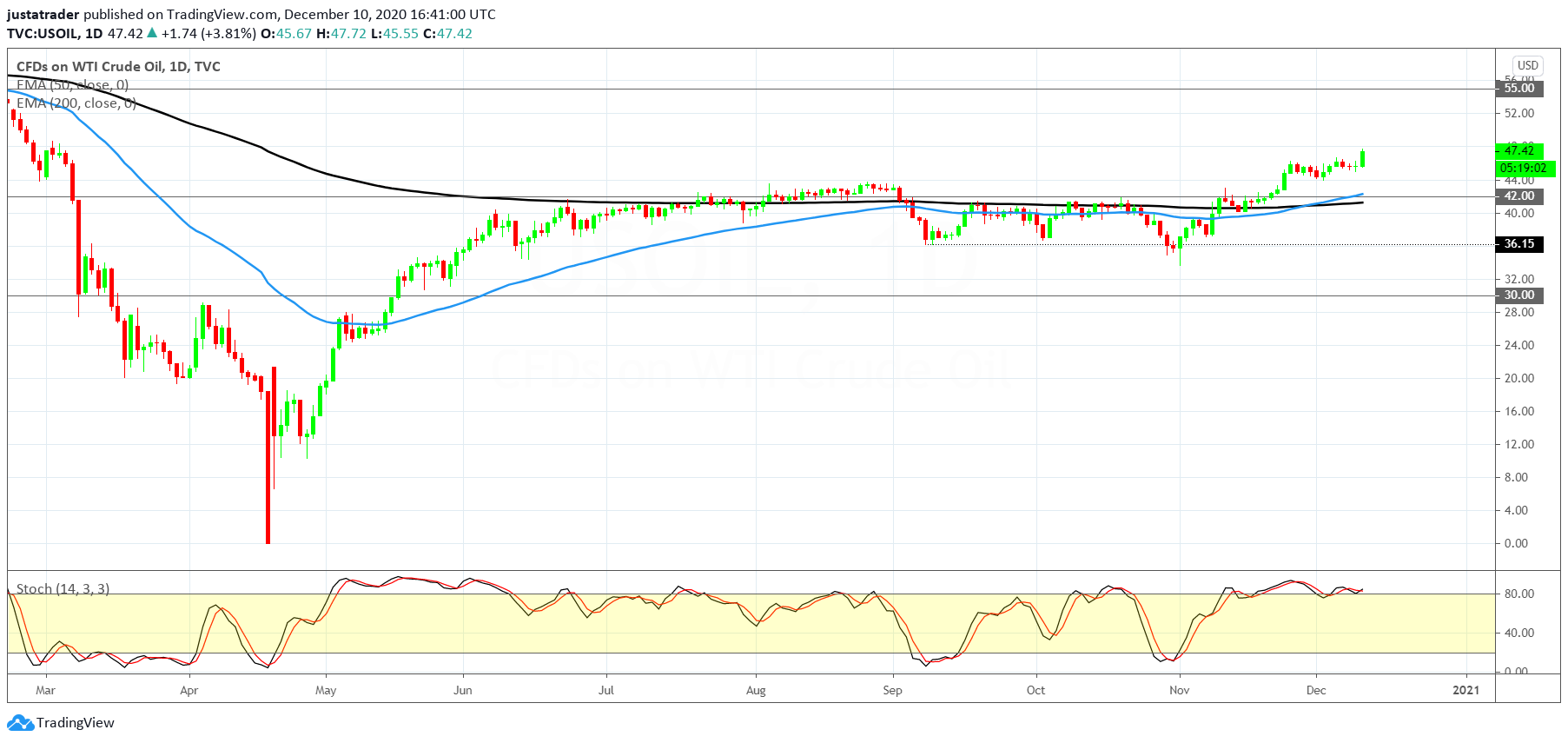Open the Stoch (14, 3, 3) indicator legend

63,588
